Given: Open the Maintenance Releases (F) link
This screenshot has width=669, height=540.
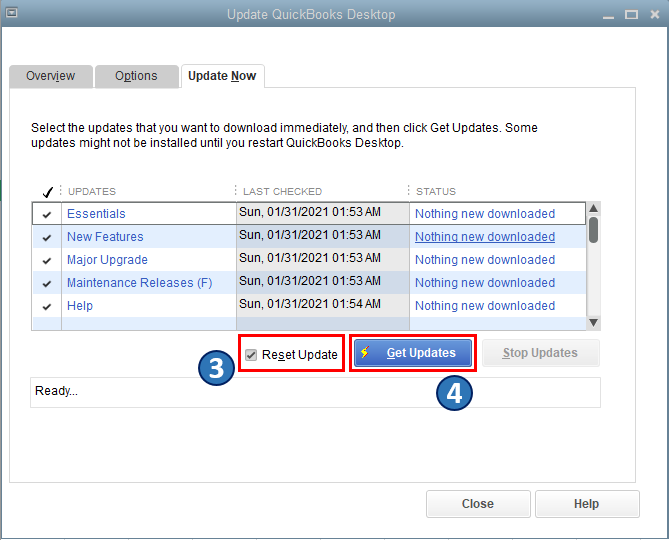Looking at the screenshot, I should (140, 283).
